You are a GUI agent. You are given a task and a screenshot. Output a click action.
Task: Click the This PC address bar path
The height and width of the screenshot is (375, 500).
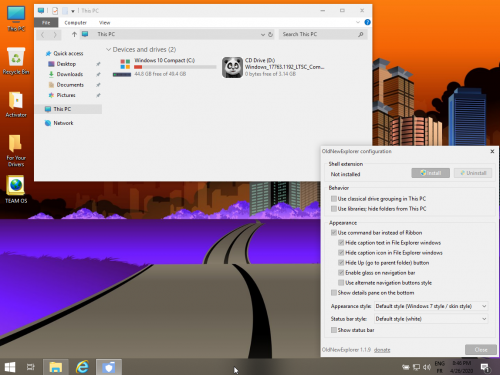pyautogui.click(x=106, y=34)
